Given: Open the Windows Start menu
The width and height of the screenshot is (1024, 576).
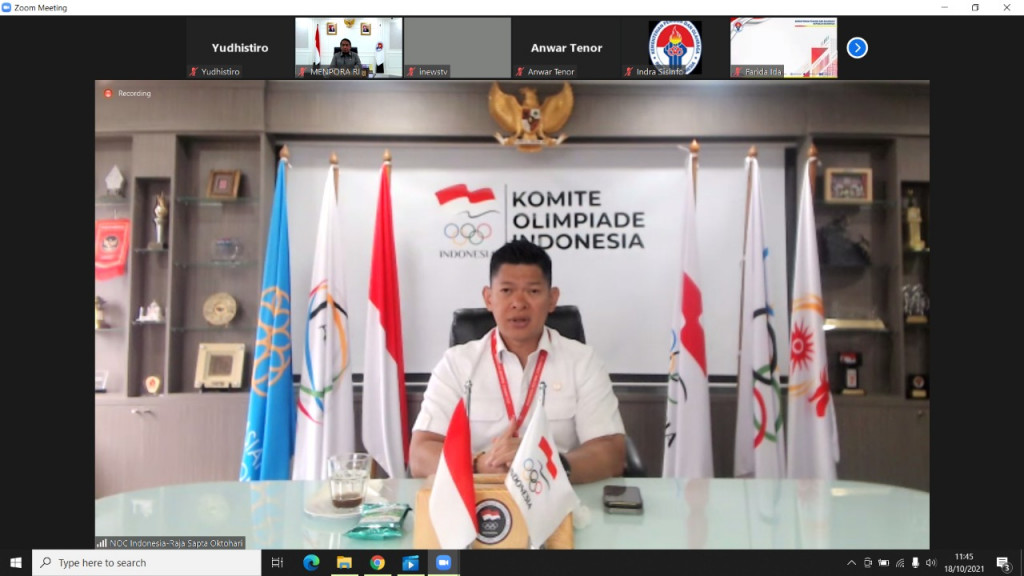Looking at the screenshot, I should (x=16, y=562).
